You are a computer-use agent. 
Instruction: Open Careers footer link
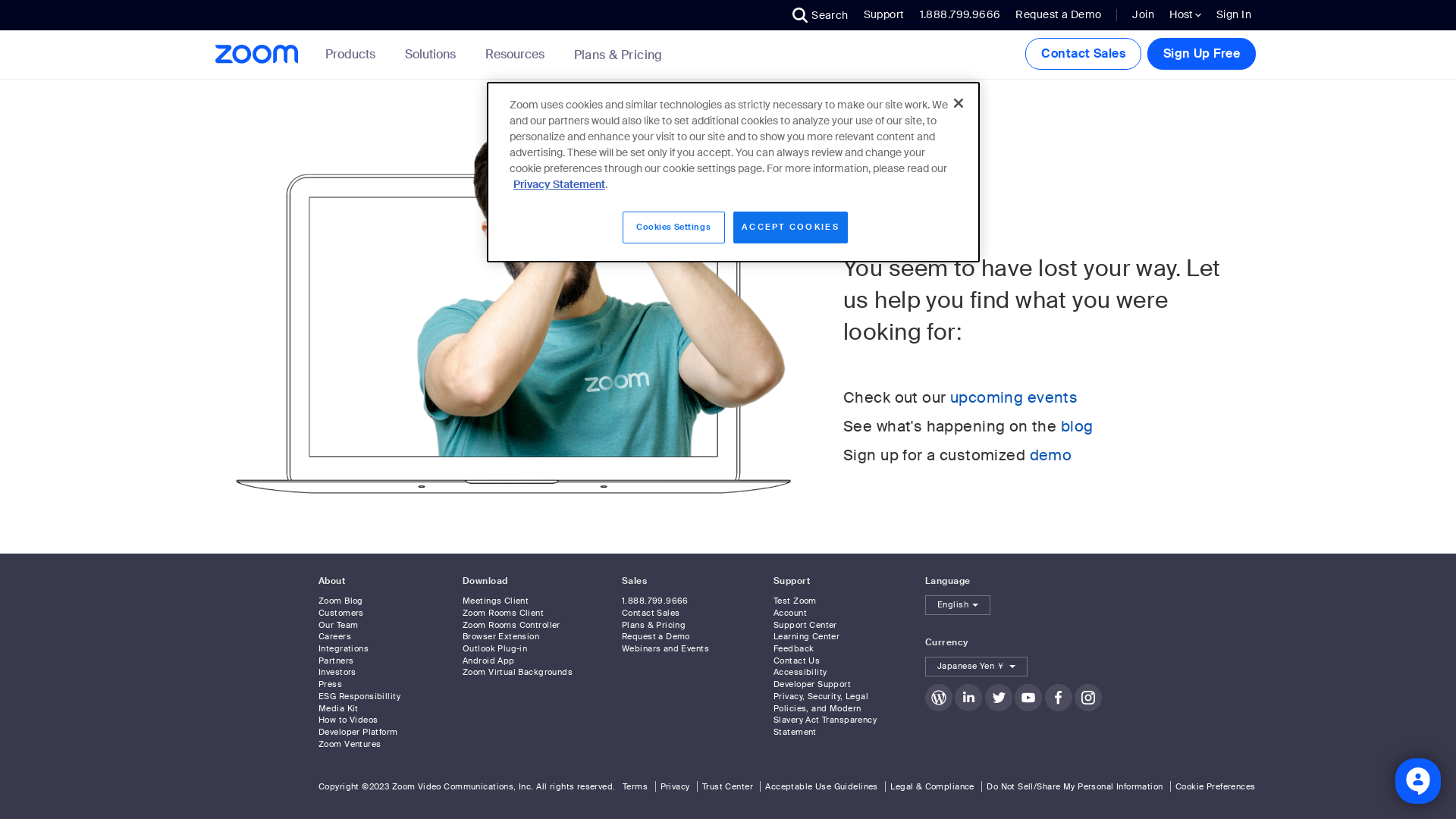[x=334, y=637]
